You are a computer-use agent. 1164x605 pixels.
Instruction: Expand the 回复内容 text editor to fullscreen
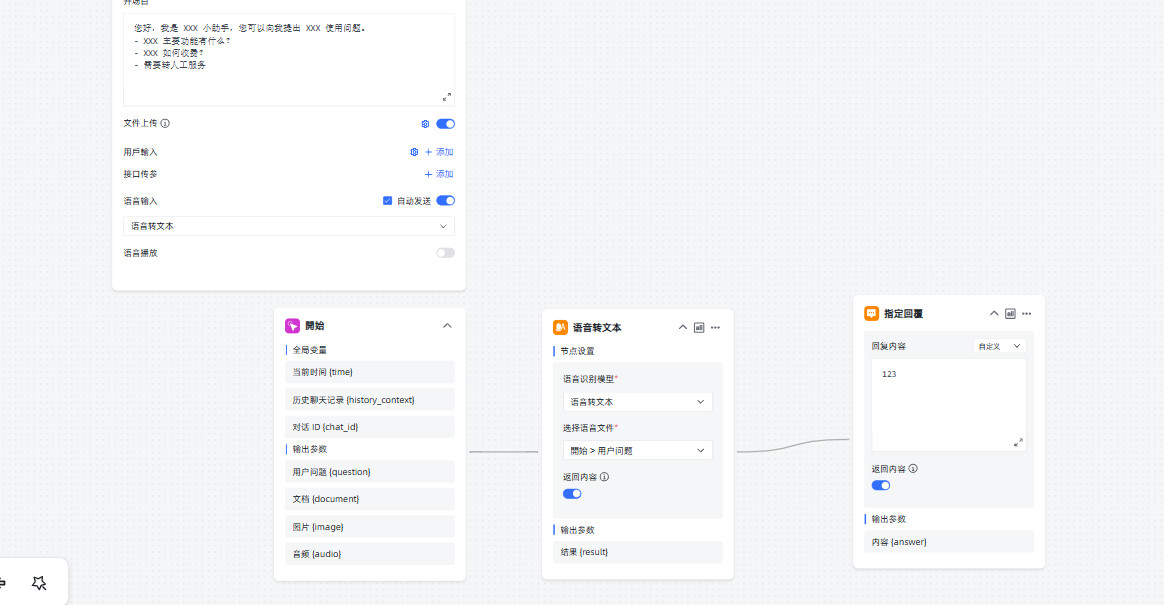pyautogui.click(x=1018, y=442)
